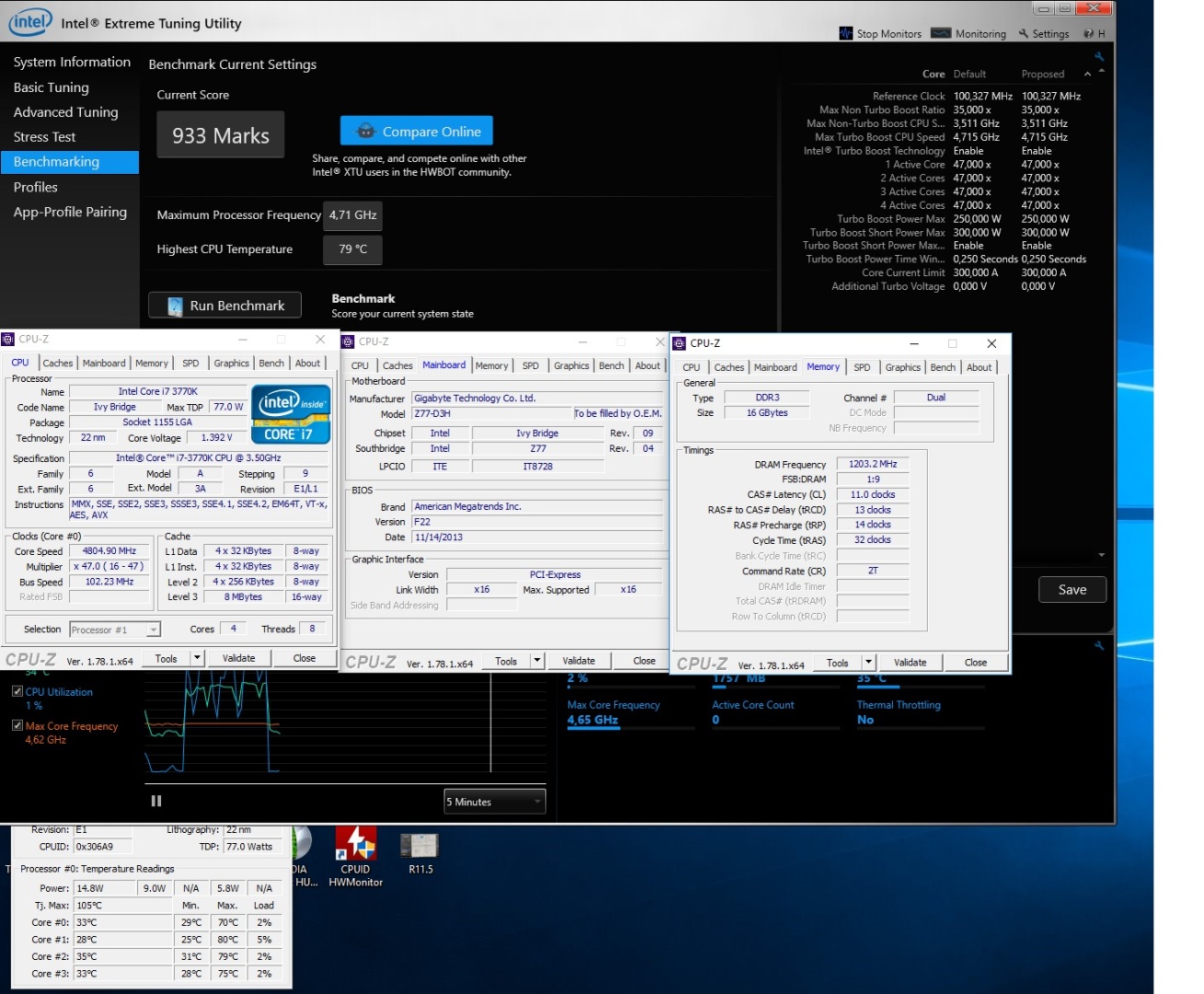Toggle the Max Core Frequency monitor checkbox
The image size is (1204, 994).
pyautogui.click(x=17, y=725)
